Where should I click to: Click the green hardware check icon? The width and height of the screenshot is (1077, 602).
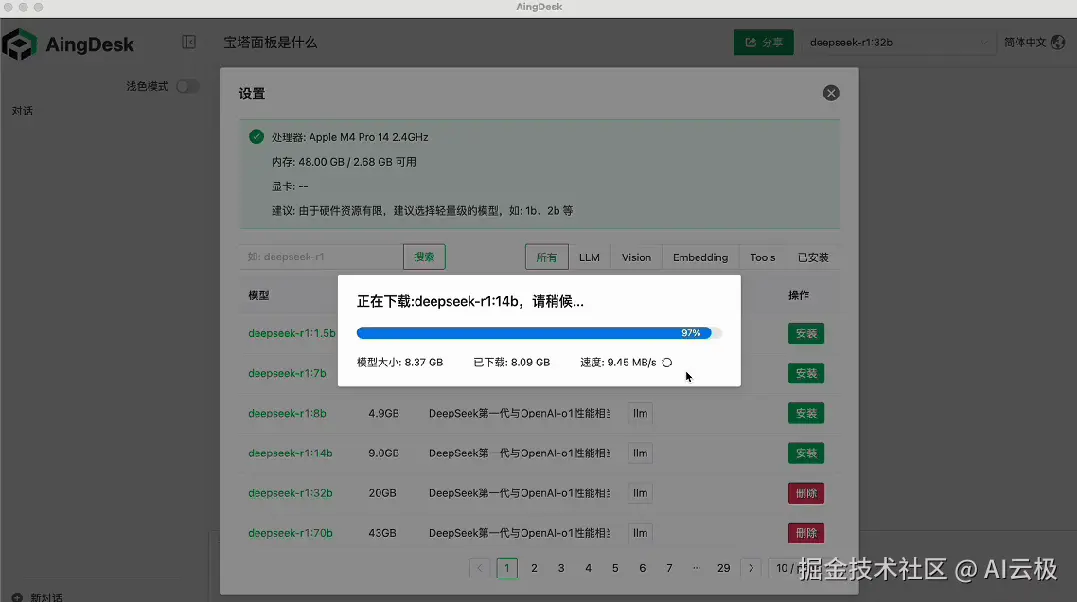click(x=256, y=137)
